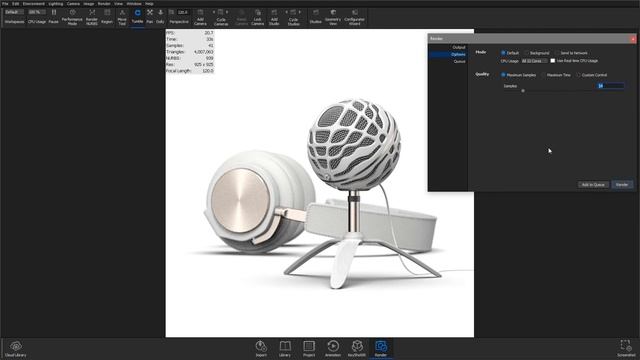640x360 pixels.
Task: Click the Add Studio icon
Action: (274, 13)
